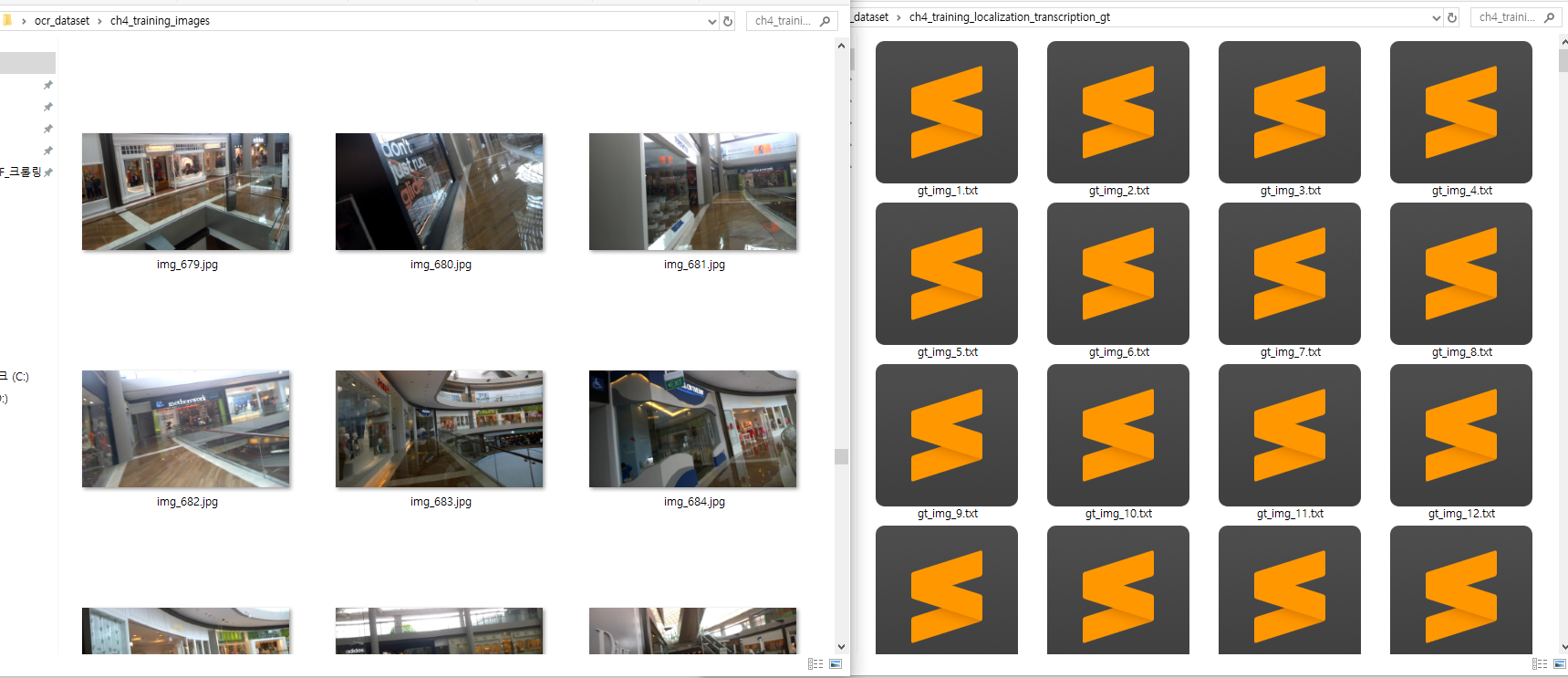
Task: Expand chevron after dataset in right breadcrumb
Action: pos(898,17)
